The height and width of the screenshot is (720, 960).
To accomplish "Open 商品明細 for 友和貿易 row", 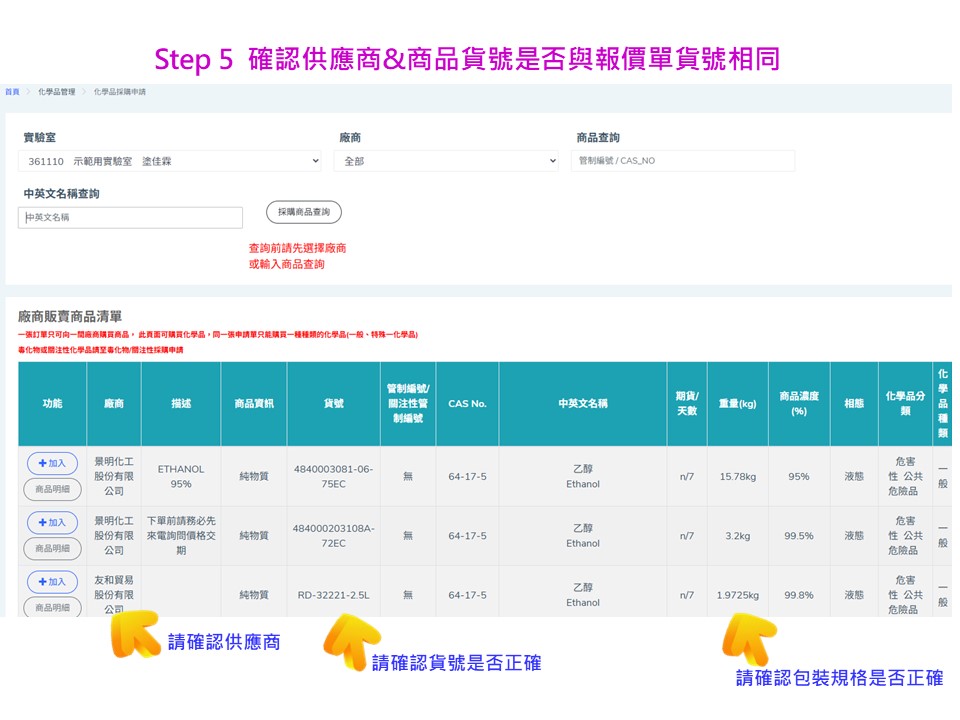I will [52, 607].
